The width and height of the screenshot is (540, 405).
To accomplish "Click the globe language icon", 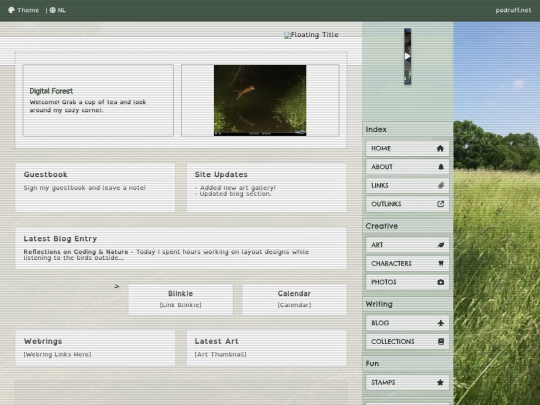I will [x=53, y=10].
